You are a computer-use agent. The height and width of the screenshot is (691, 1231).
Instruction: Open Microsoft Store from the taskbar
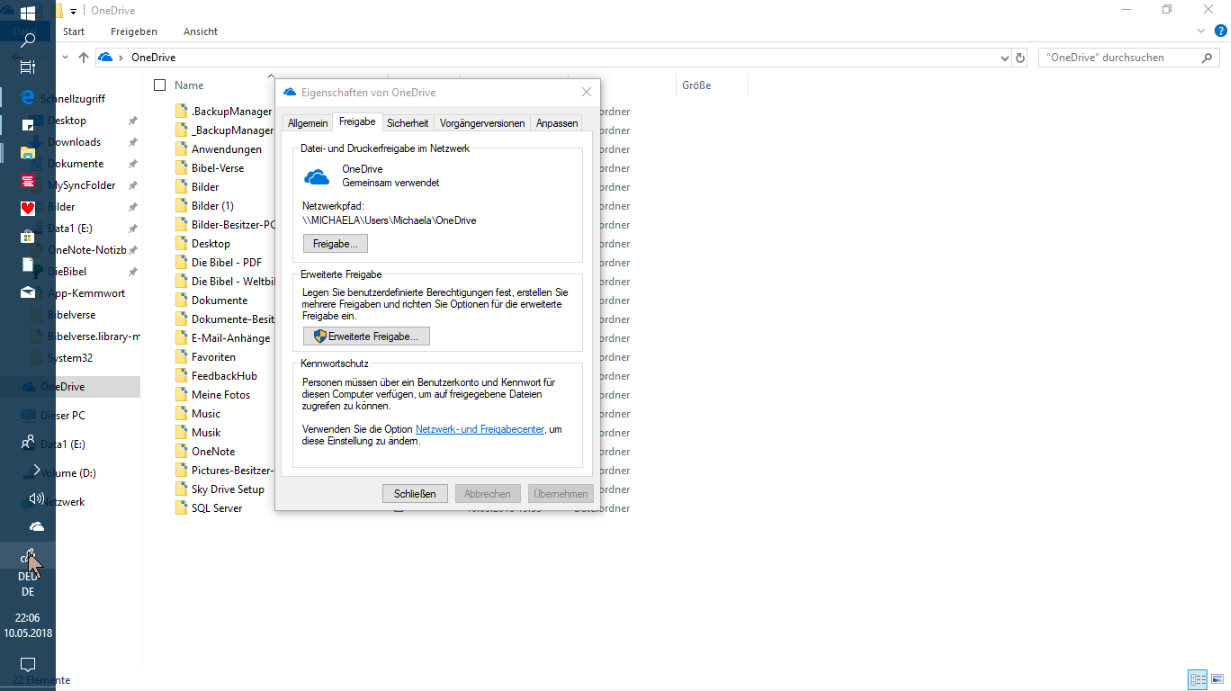tap(28, 237)
